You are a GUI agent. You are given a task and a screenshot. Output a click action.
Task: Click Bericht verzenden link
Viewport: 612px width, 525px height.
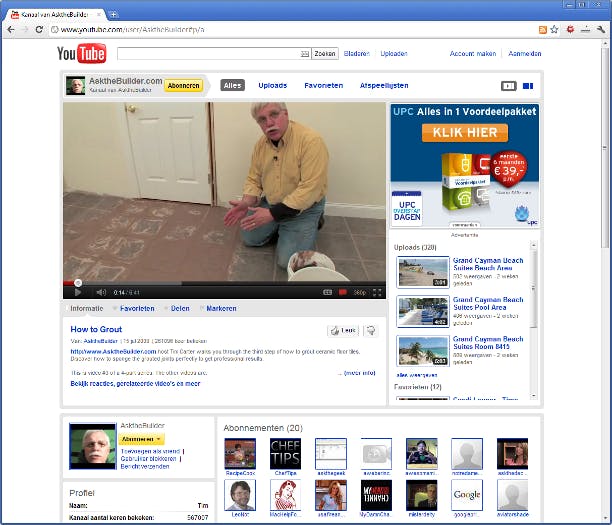point(145,466)
